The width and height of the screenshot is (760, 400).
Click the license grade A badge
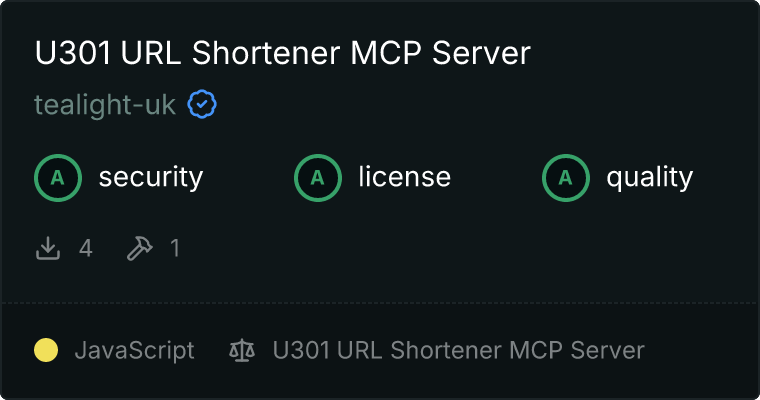pos(317,177)
